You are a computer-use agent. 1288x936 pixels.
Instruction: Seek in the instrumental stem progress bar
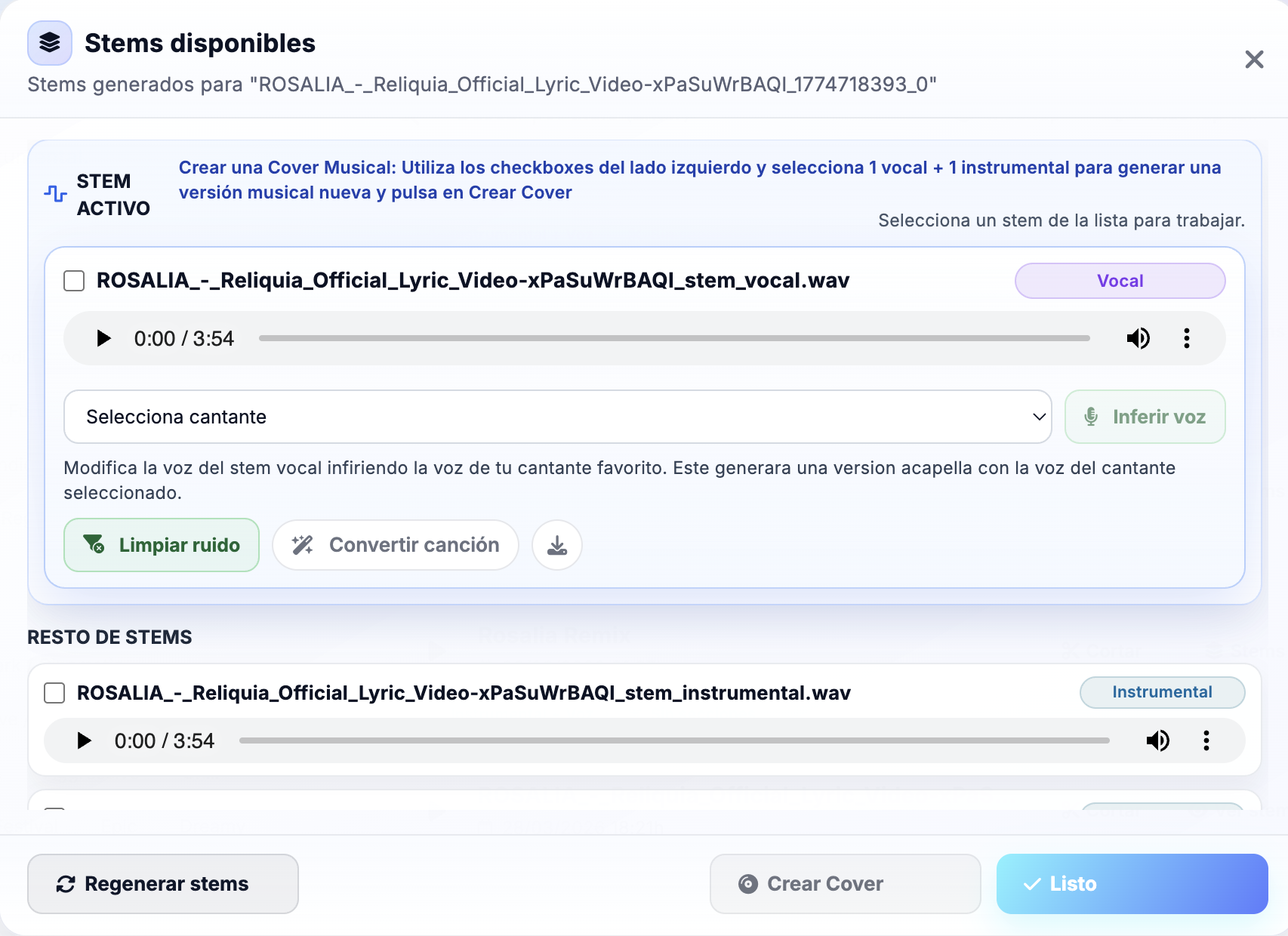coord(674,740)
